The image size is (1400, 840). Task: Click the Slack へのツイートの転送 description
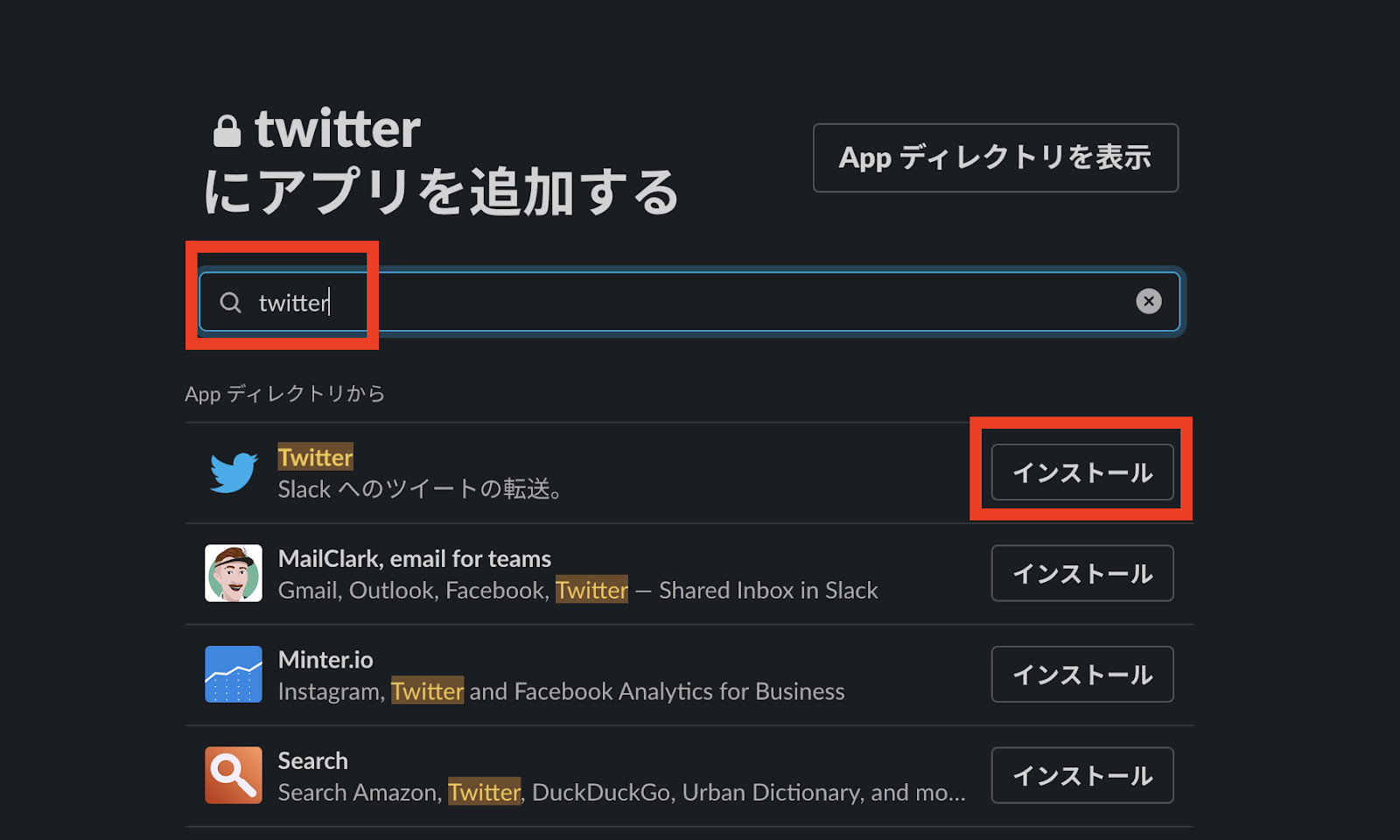coord(420,489)
